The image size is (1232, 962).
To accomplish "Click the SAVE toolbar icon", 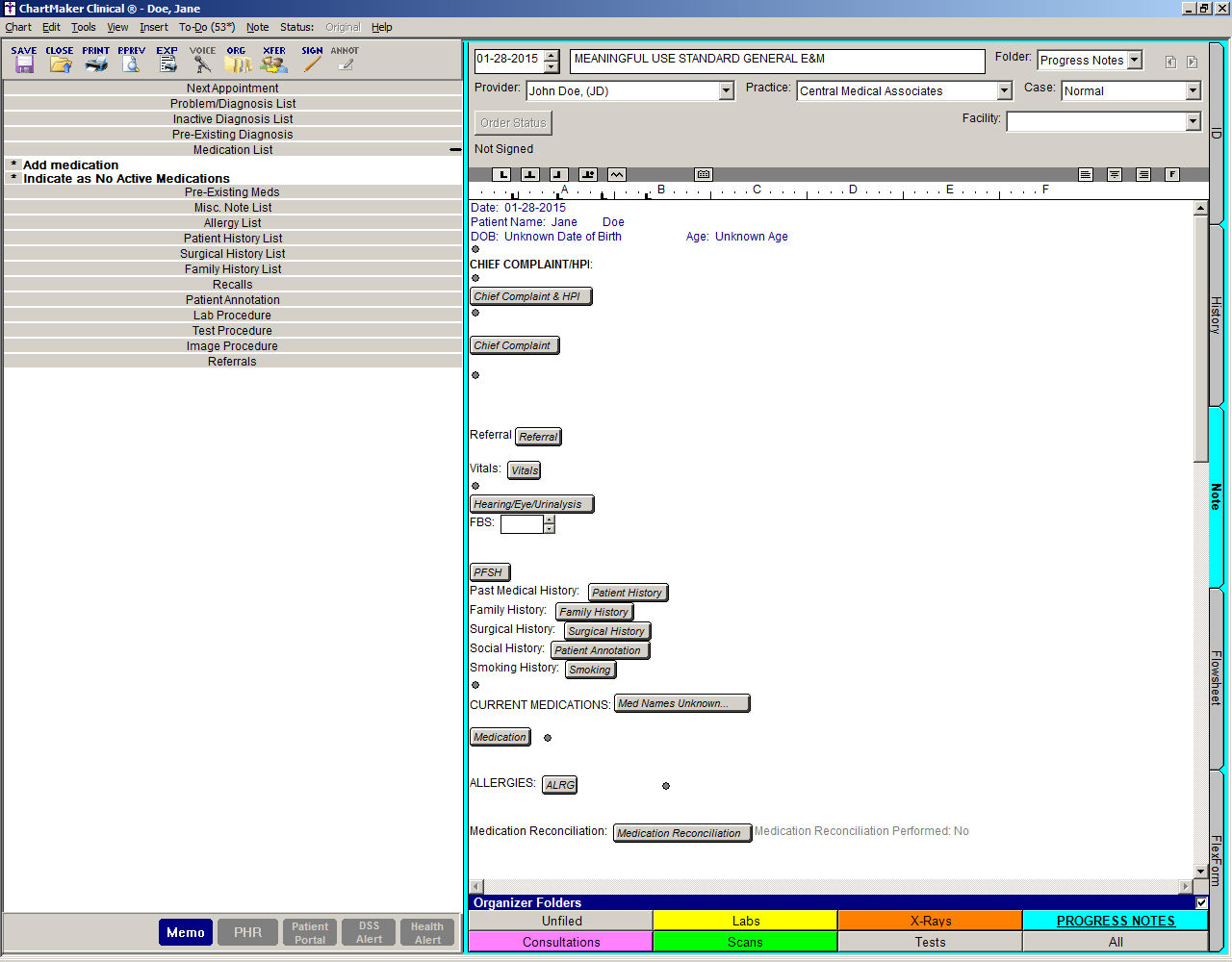I will coord(24,60).
